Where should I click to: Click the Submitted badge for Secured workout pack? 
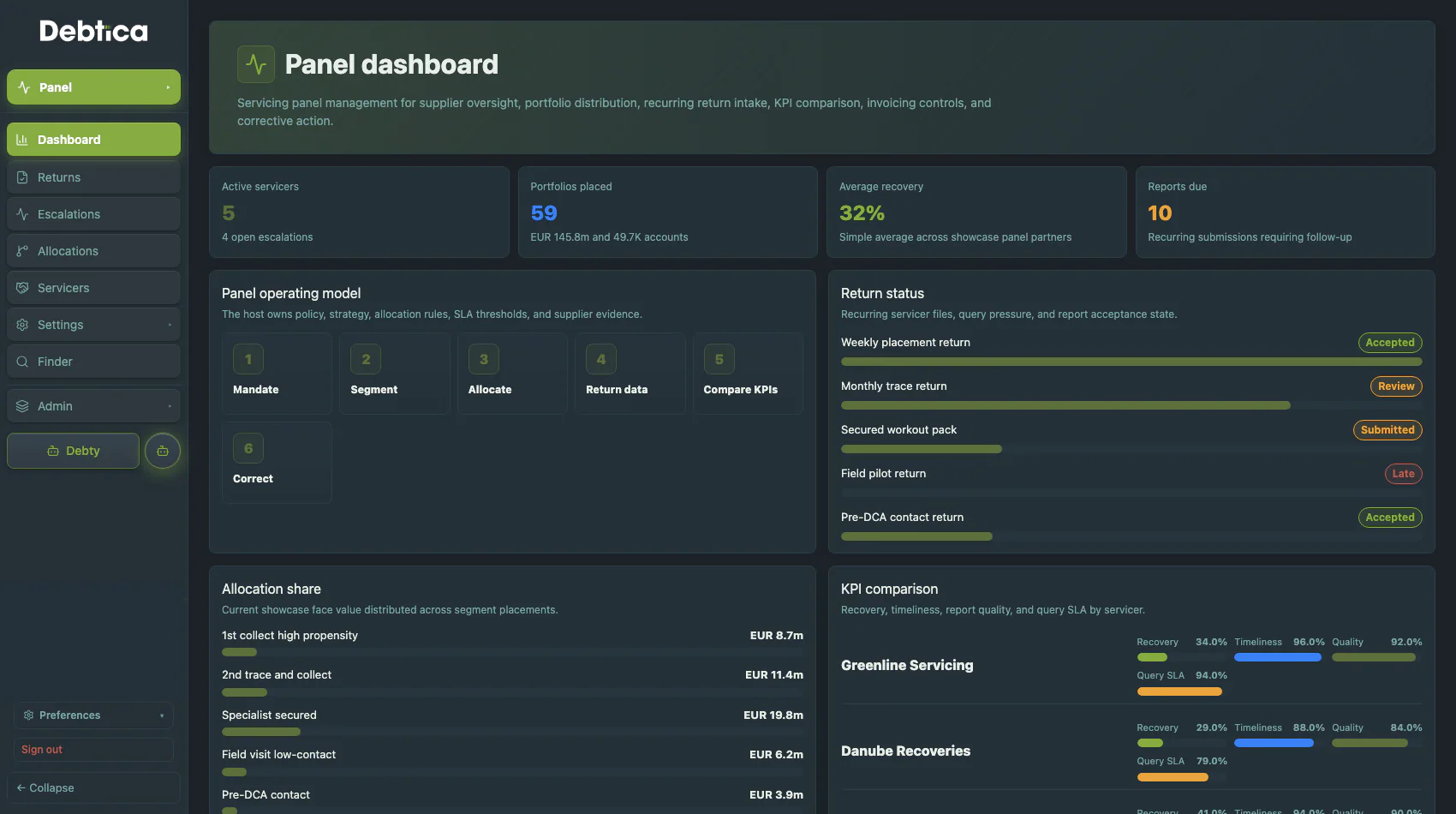point(1387,430)
